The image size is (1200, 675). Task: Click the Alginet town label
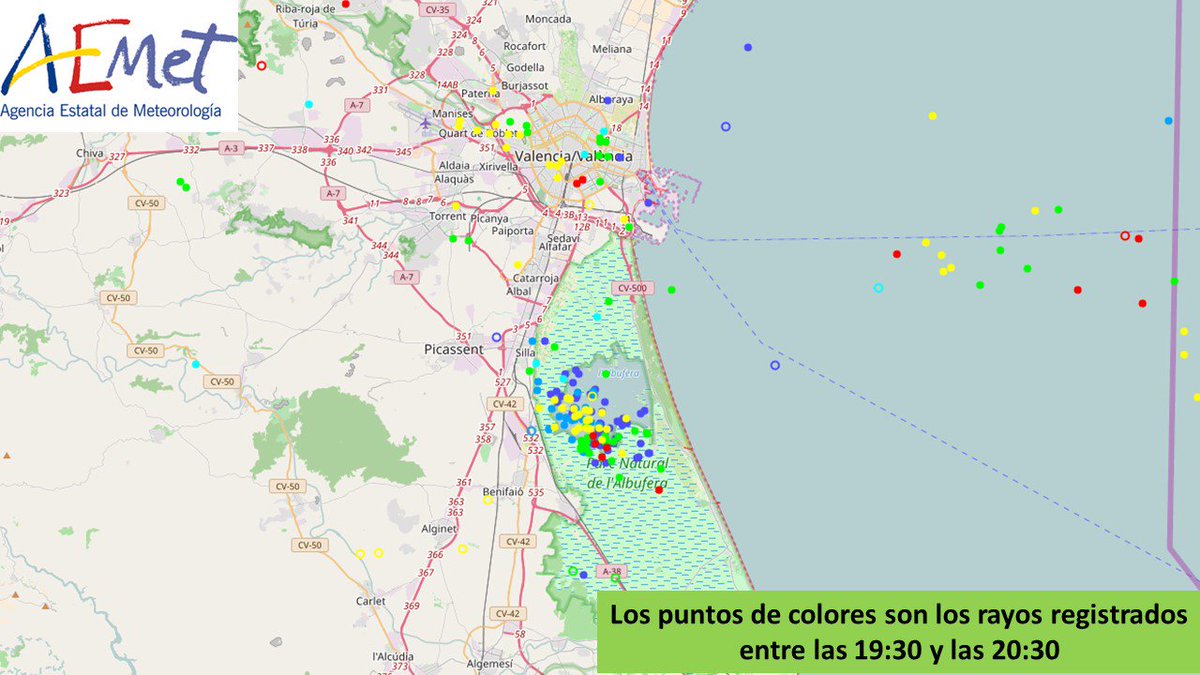pyautogui.click(x=440, y=528)
